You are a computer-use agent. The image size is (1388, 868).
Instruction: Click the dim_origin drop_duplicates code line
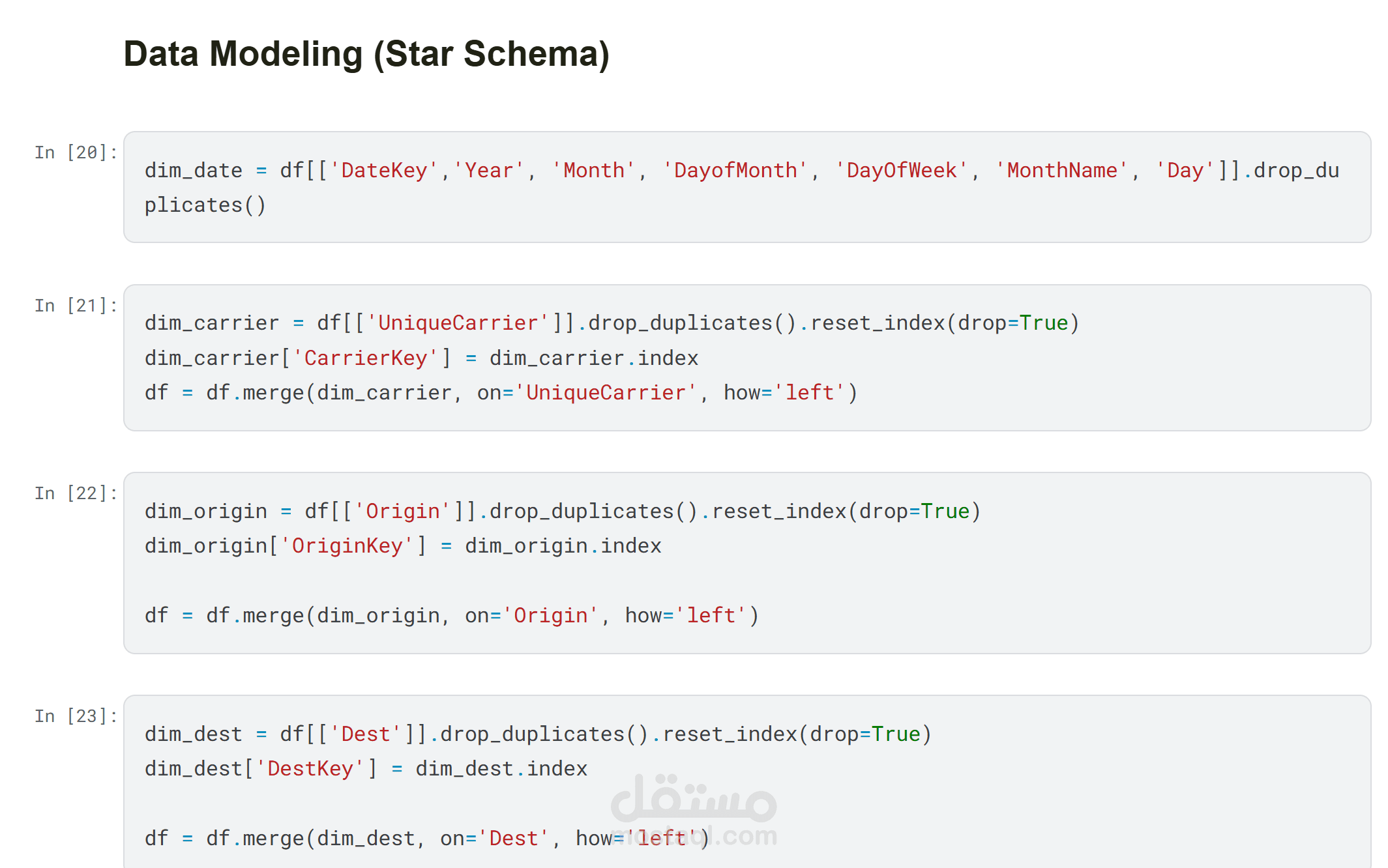coord(562,512)
